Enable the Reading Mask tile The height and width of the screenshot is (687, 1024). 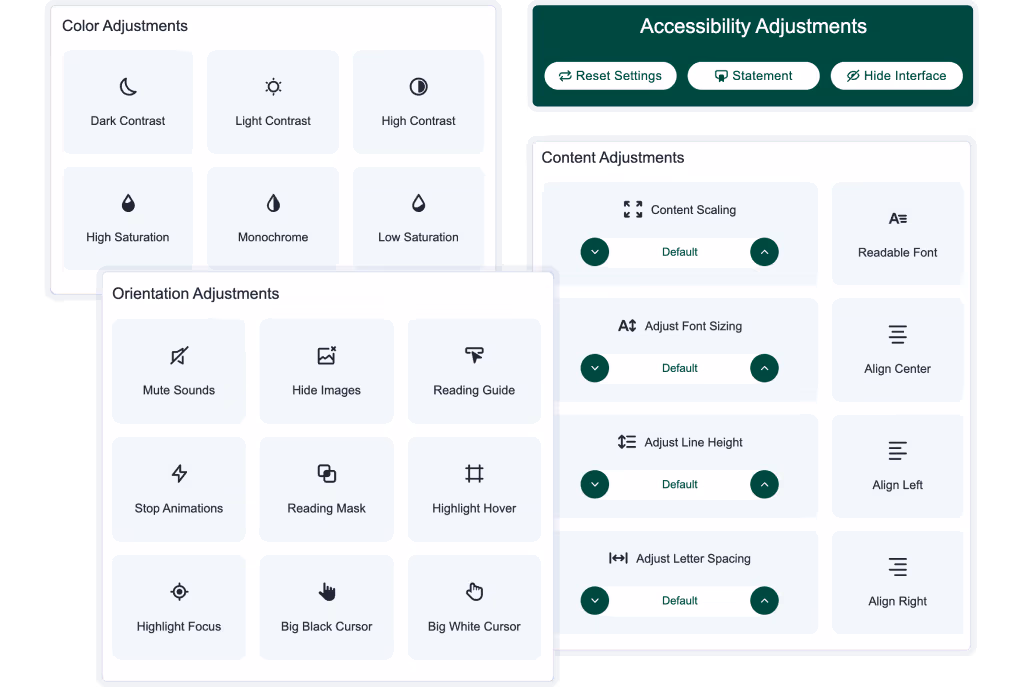click(326, 489)
